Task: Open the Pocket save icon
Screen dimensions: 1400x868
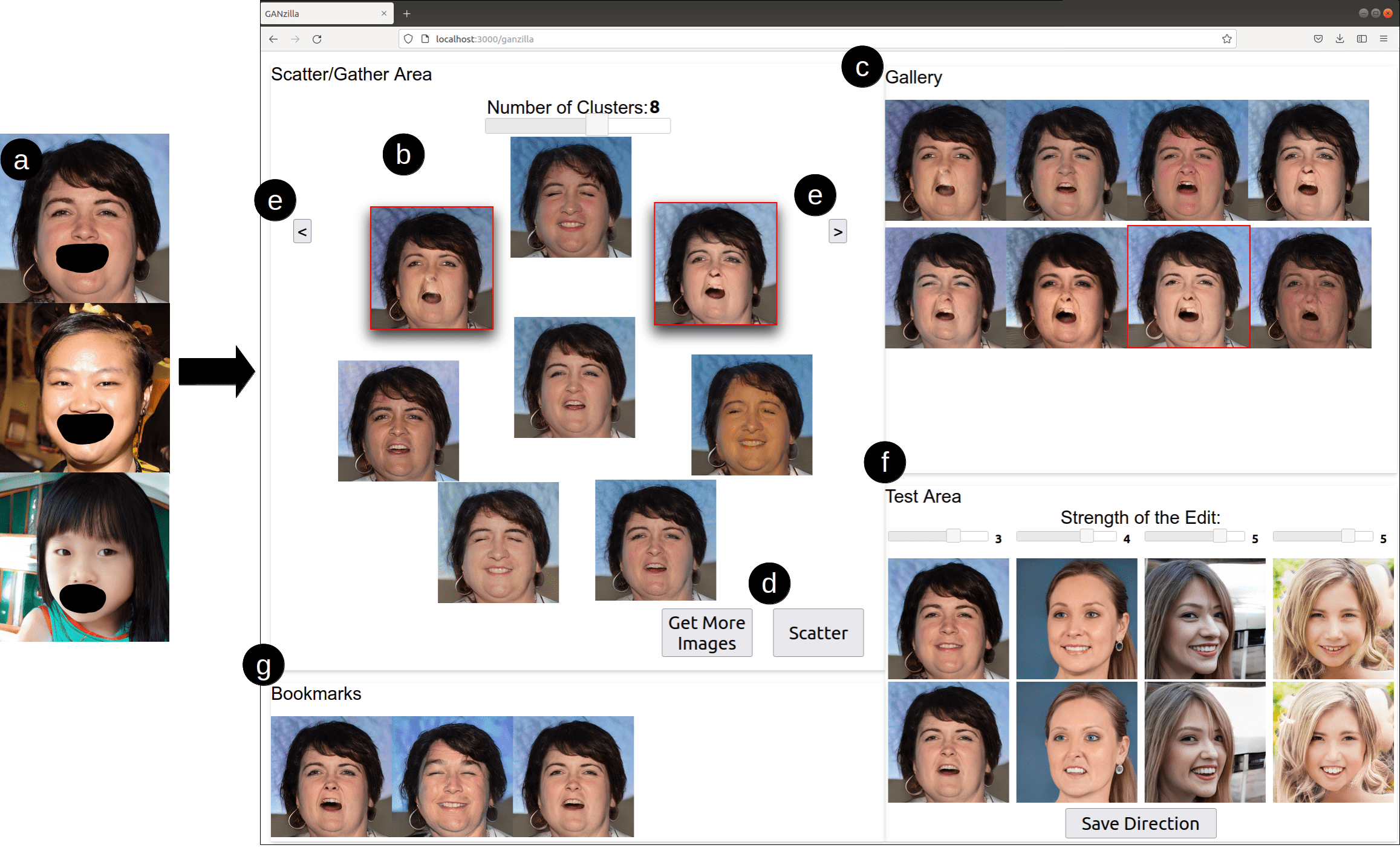Action: [1318, 39]
